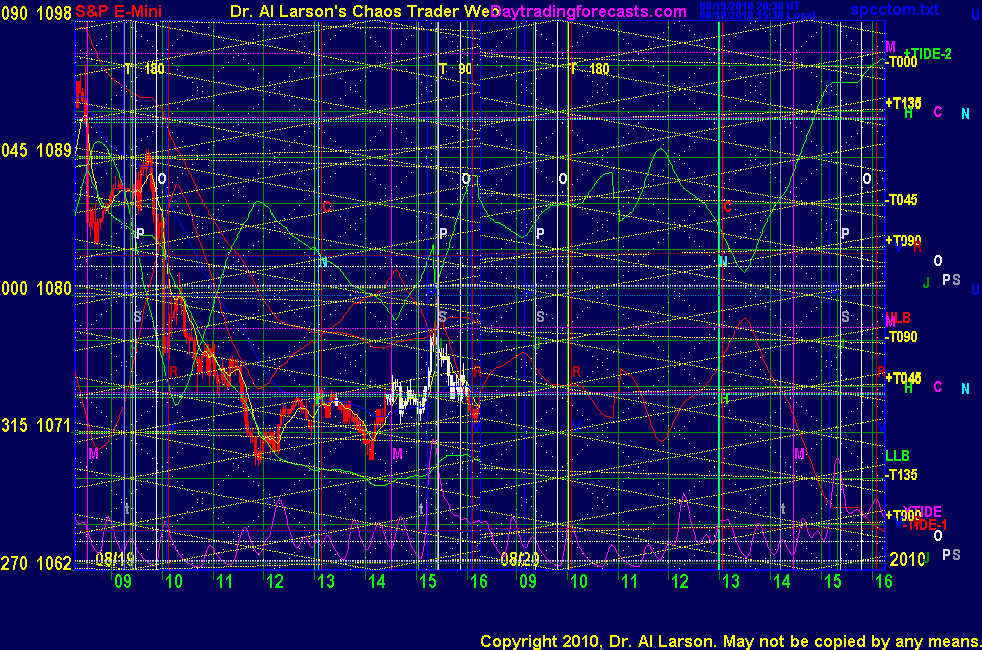
Task: Click the '08/19' date label
Action: pyautogui.click(x=115, y=559)
